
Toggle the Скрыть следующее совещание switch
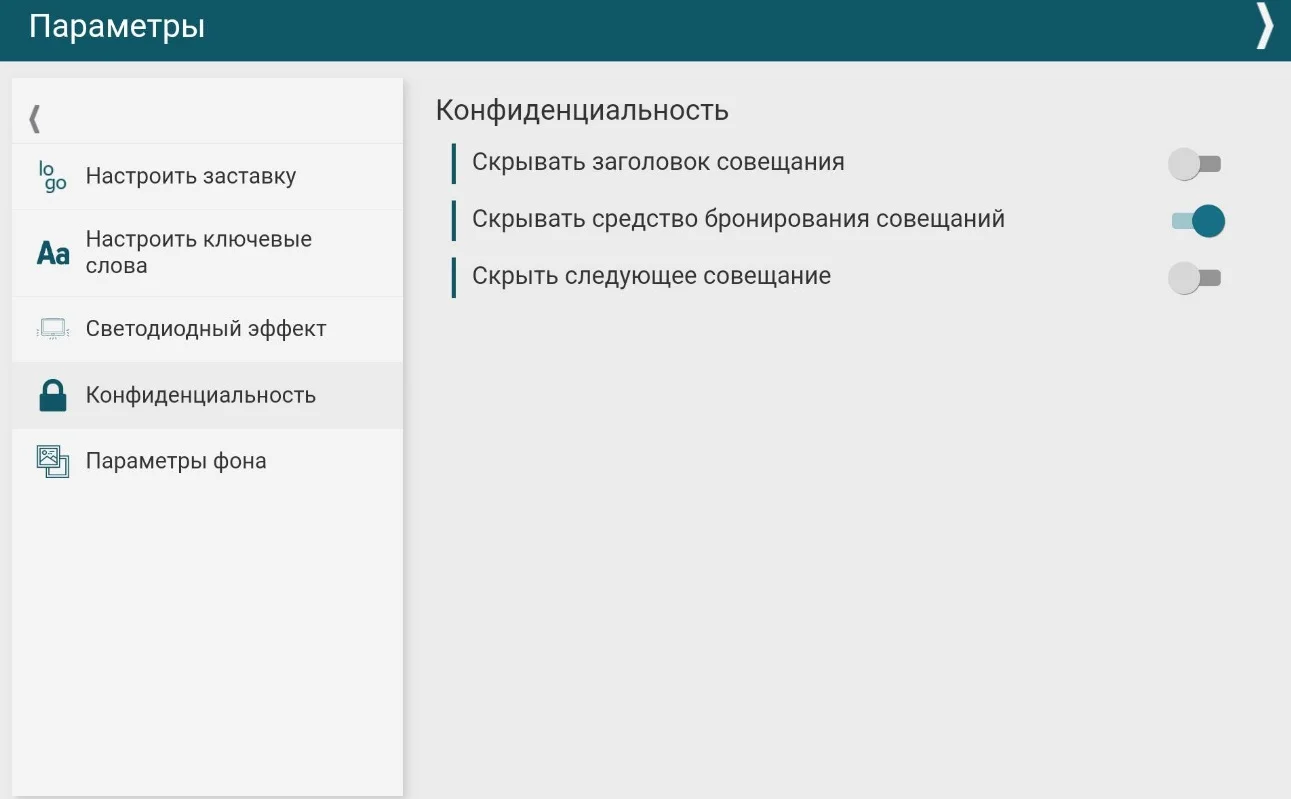[1195, 278]
